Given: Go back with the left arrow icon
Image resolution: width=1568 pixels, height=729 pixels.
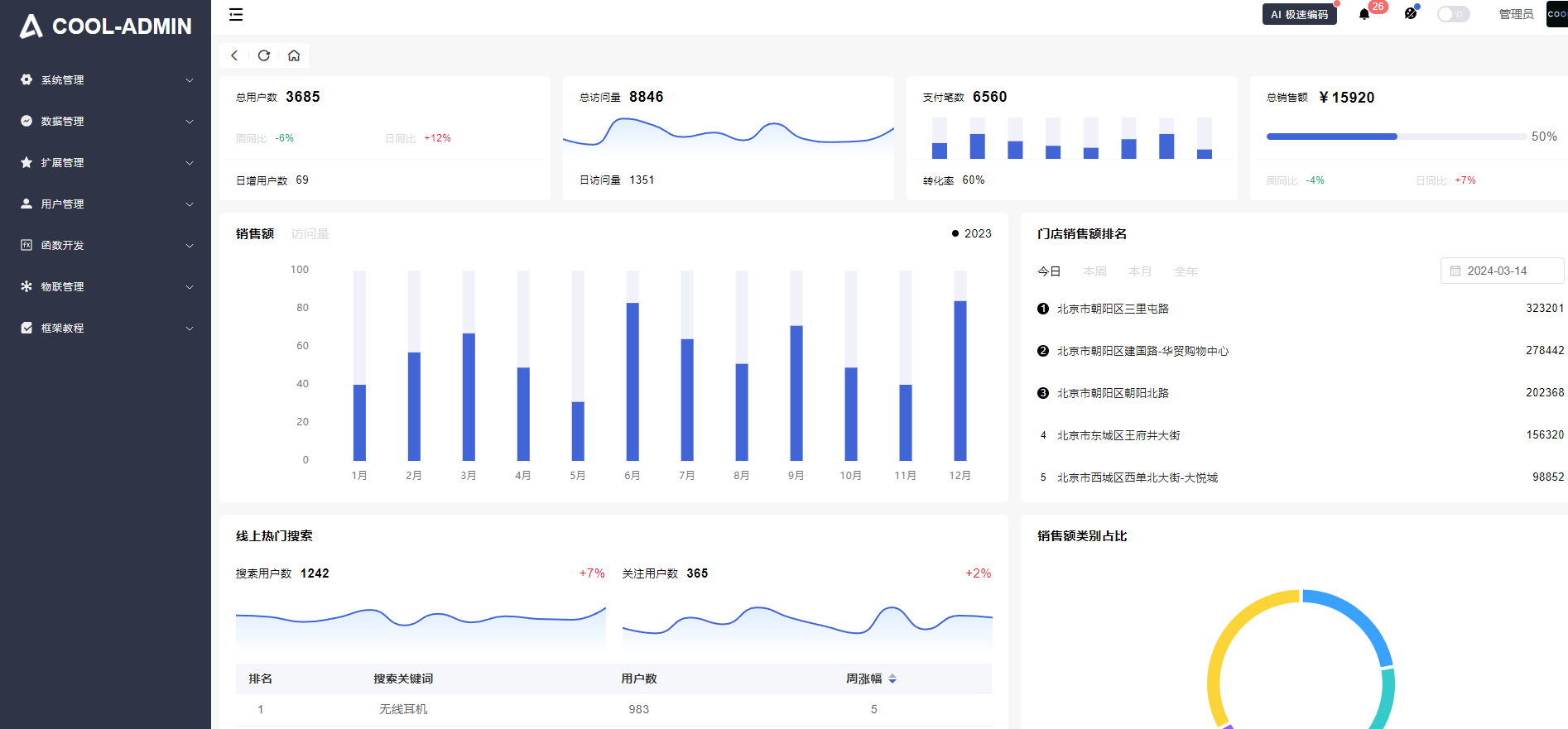Looking at the screenshot, I should pyautogui.click(x=234, y=55).
